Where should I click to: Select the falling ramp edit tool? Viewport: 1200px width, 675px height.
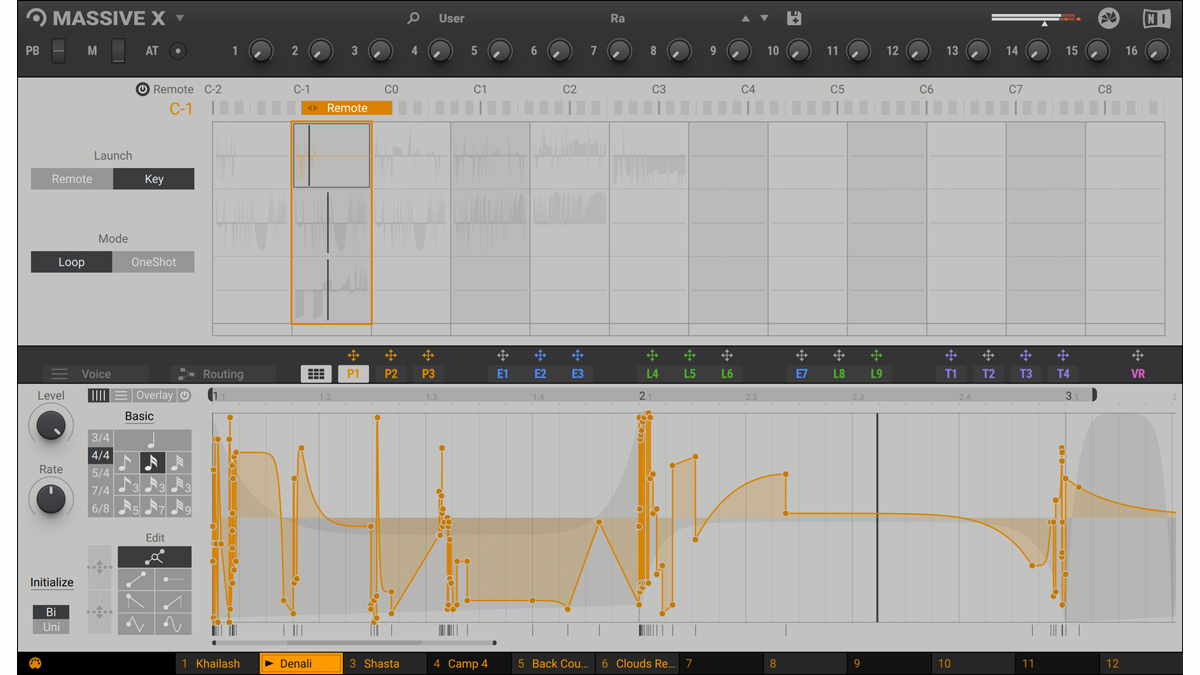pyautogui.click(x=136, y=601)
